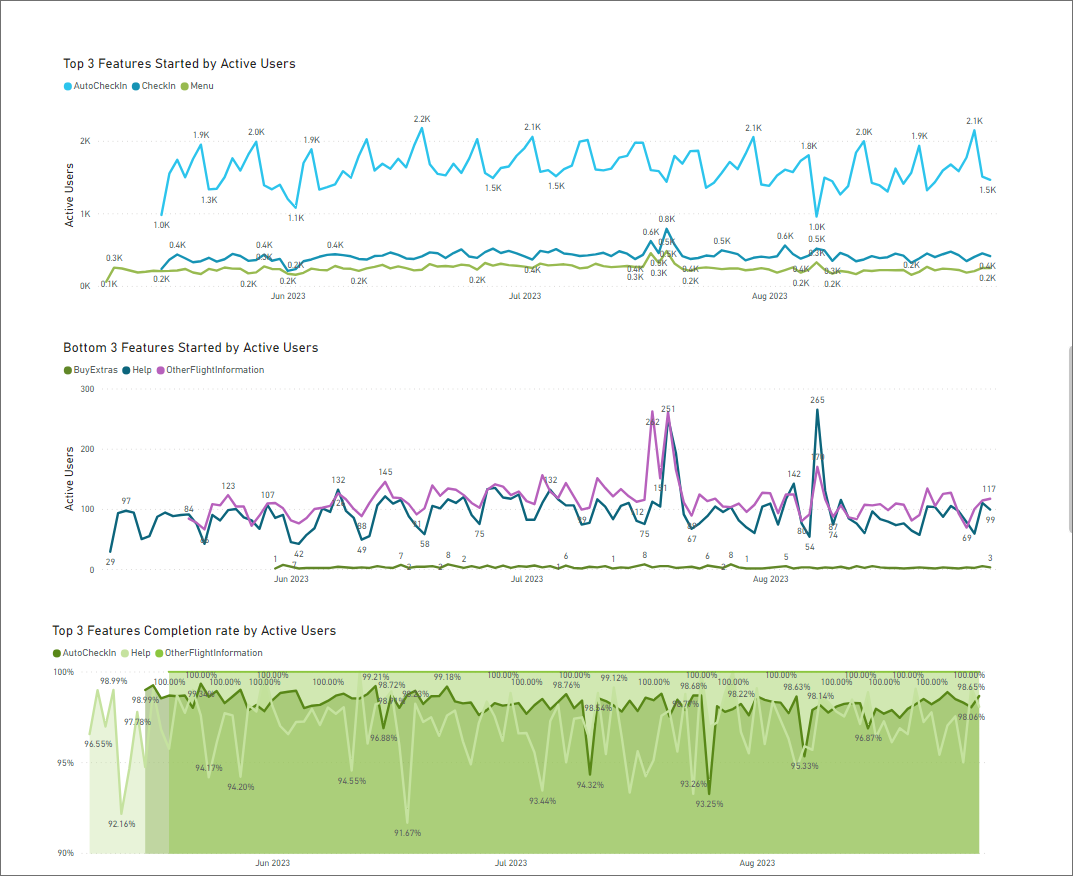Click Jul 2023 axis label in top chart

pyautogui.click(x=525, y=296)
